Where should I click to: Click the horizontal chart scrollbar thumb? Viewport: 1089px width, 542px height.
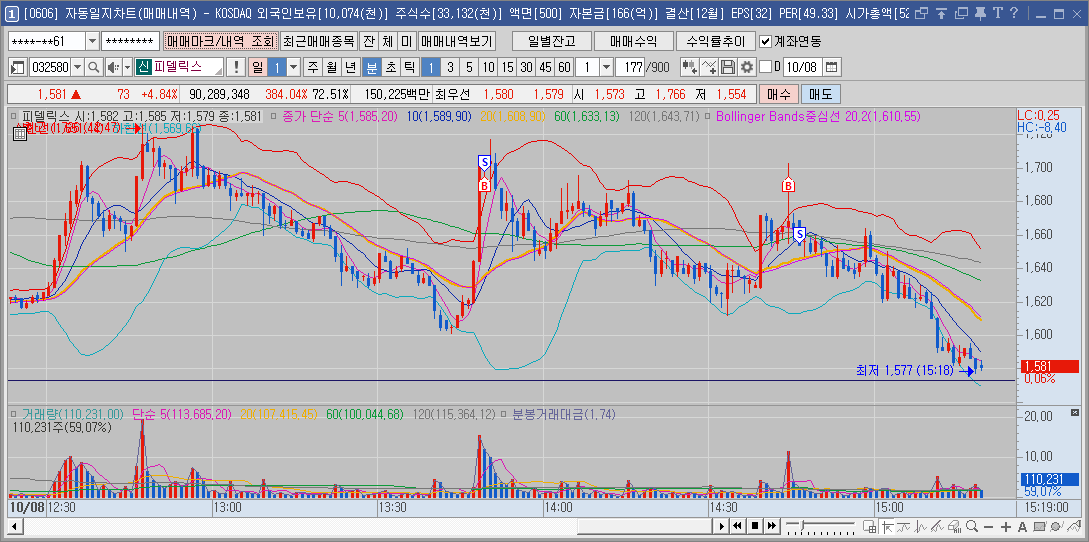tap(646, 526)
